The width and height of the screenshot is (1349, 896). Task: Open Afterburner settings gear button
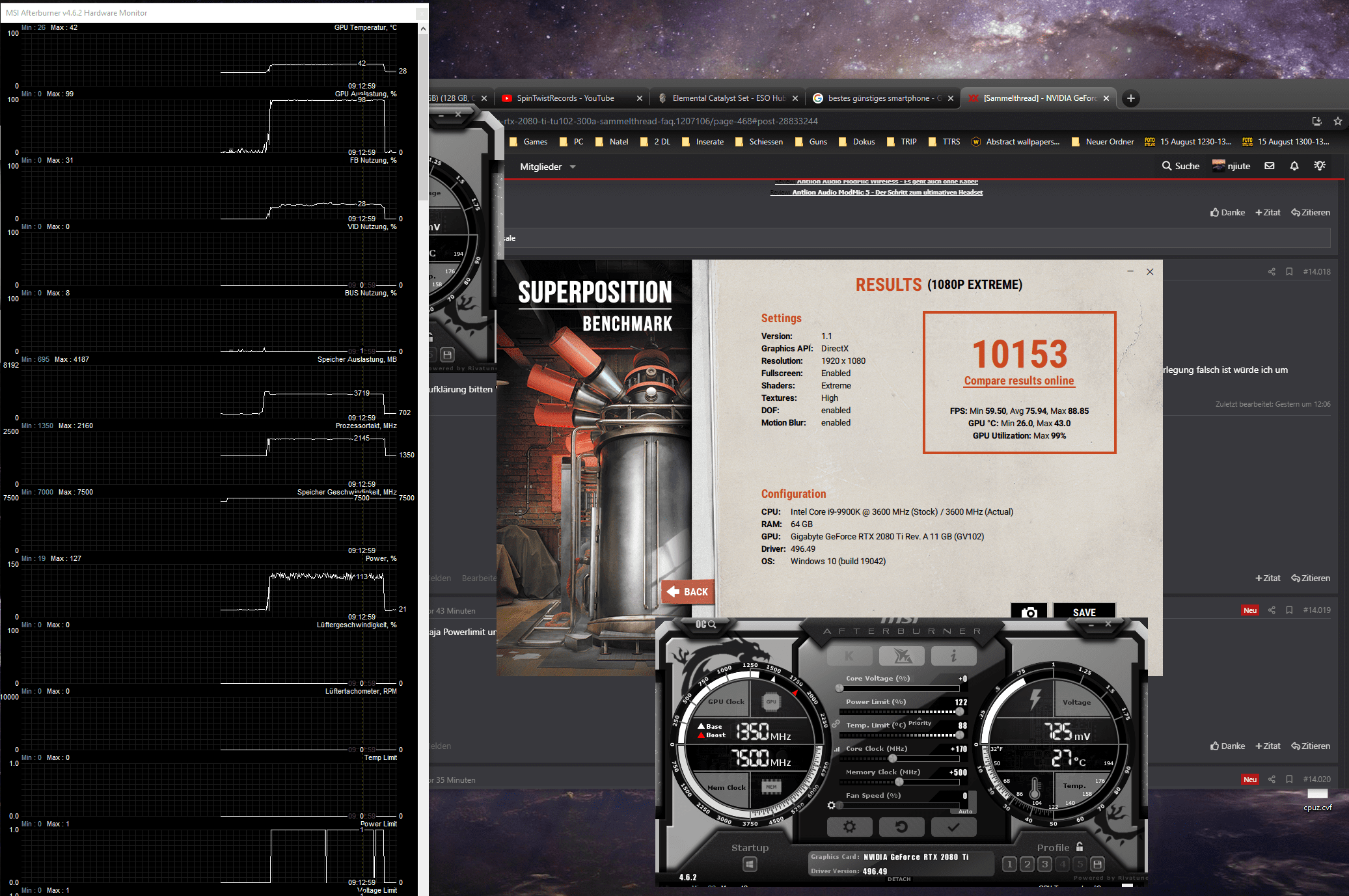coord(849,827)
